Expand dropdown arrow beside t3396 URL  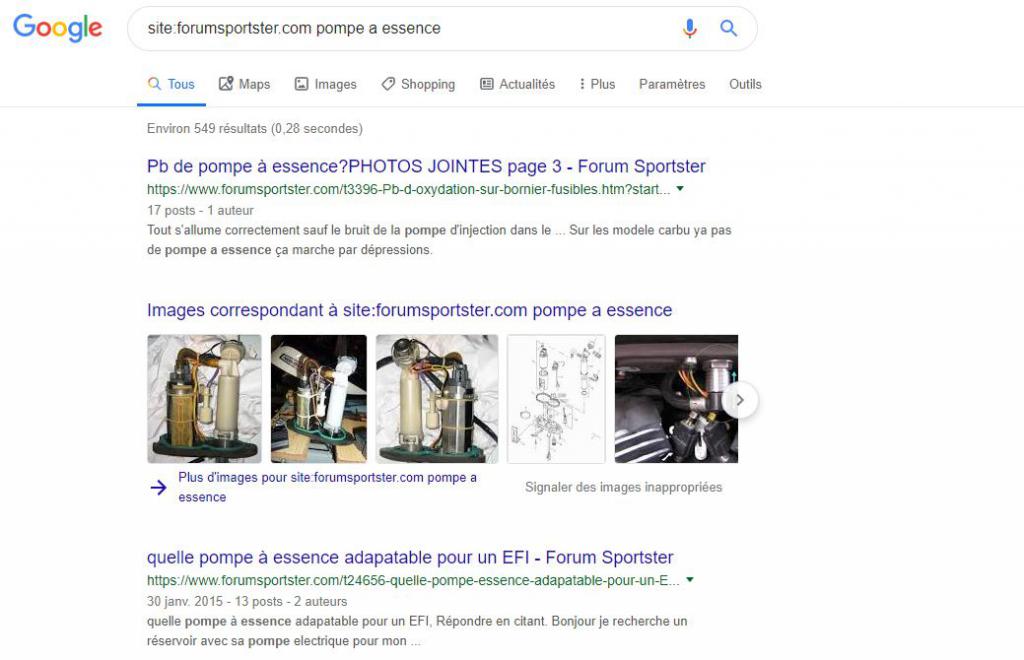tap(680, 189)
